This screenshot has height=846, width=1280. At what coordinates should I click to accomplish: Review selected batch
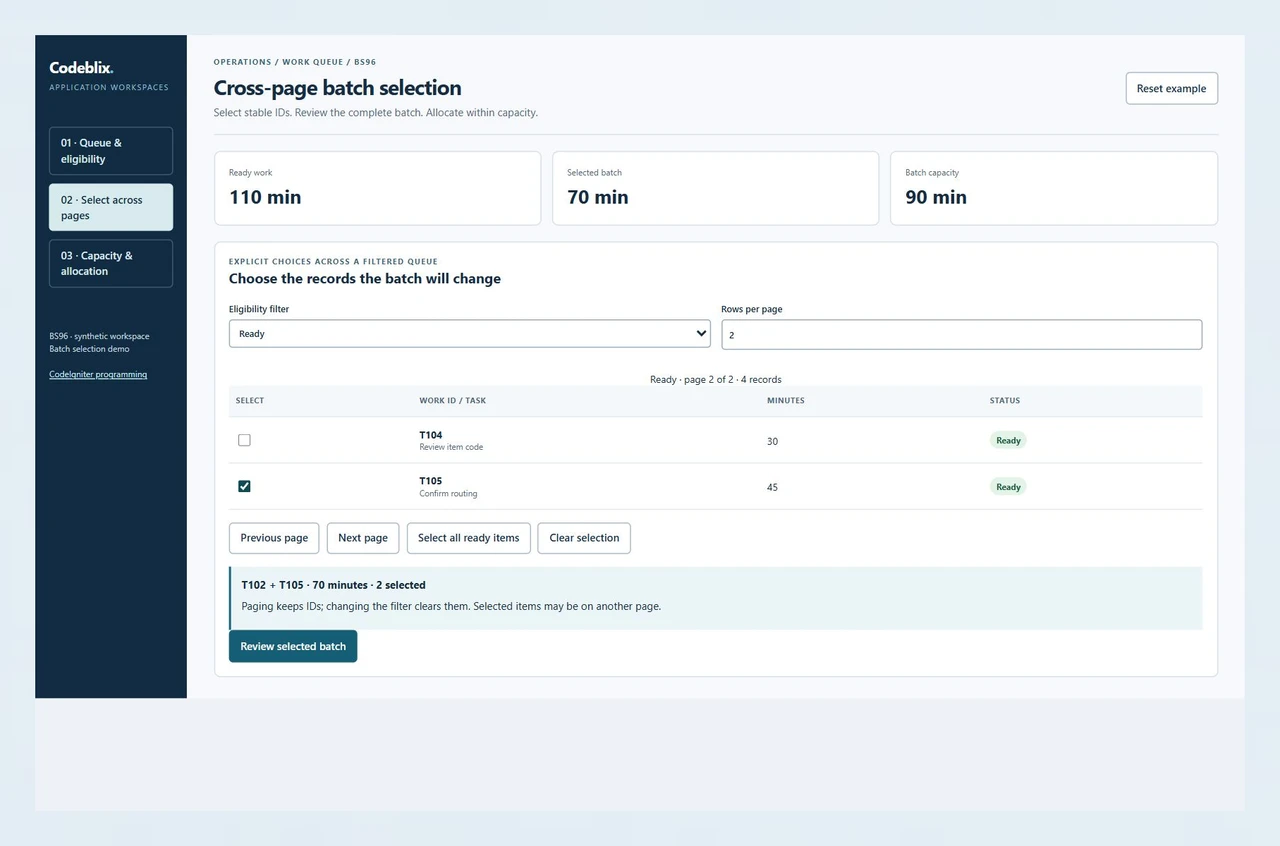pos(293,646)
